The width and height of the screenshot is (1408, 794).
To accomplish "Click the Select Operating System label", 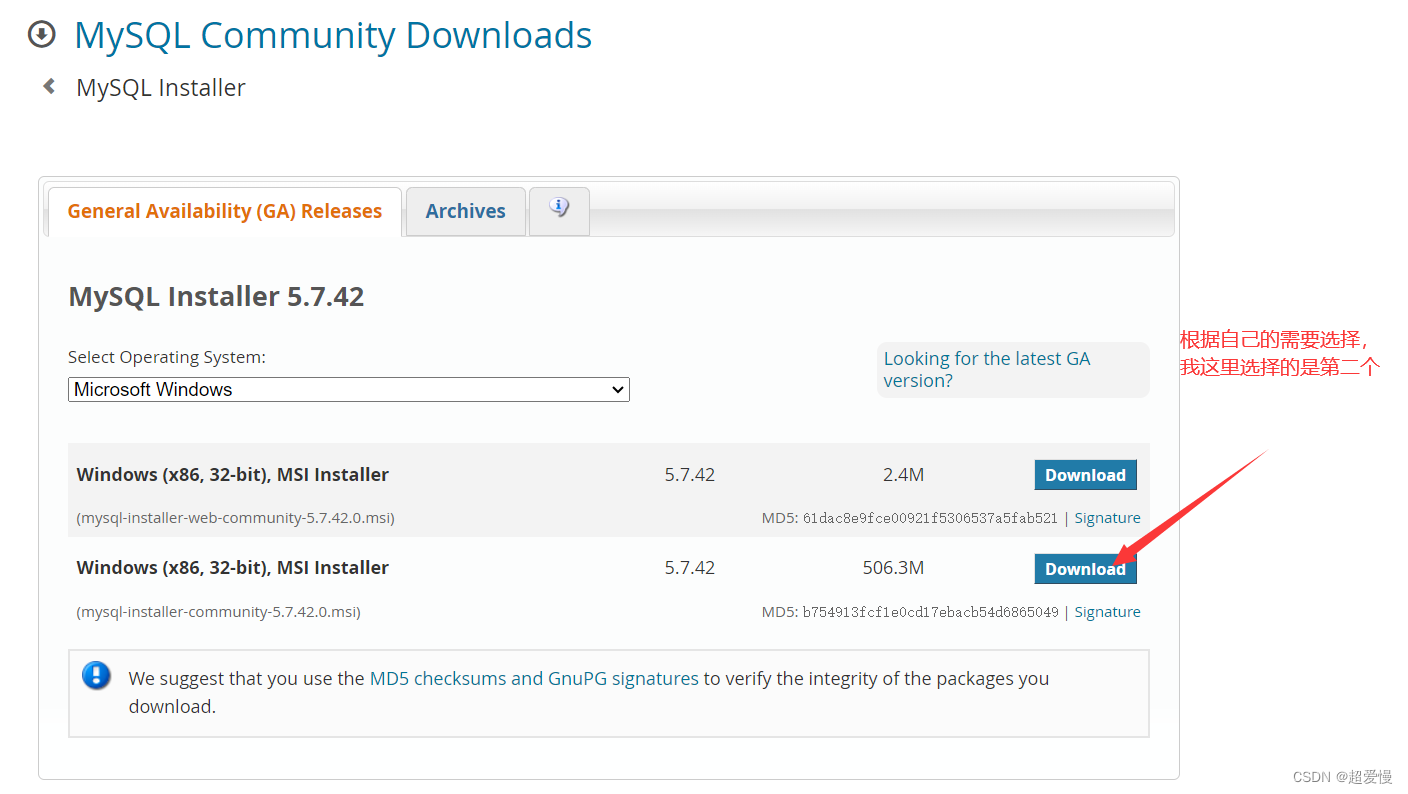I will pos(167,357).
